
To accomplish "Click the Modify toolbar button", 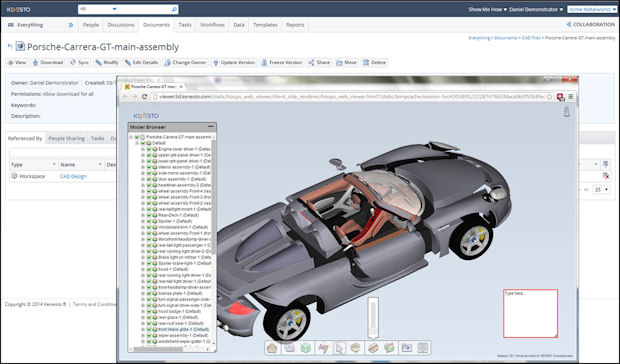I will click(107, 62).
